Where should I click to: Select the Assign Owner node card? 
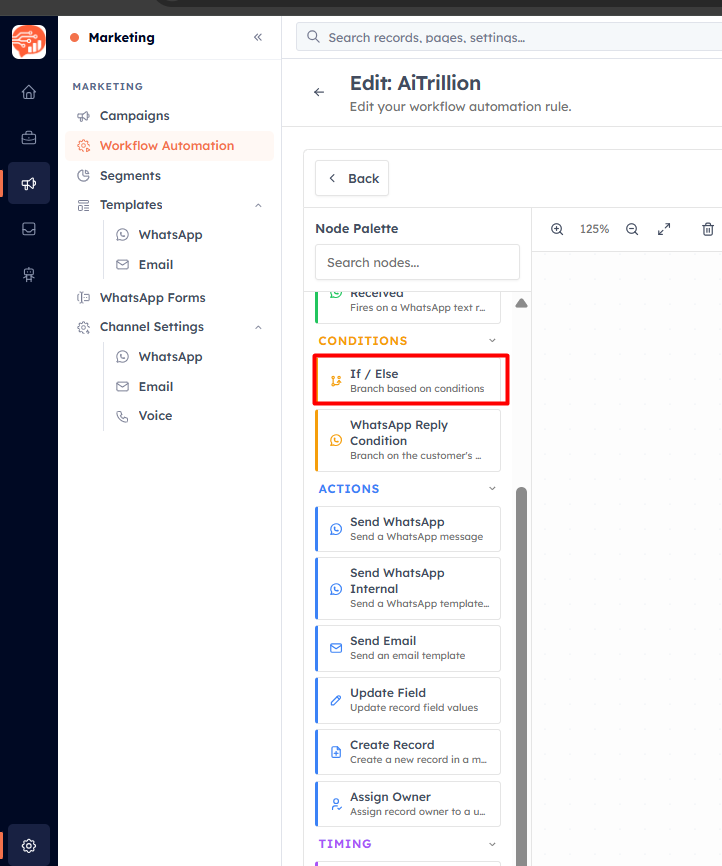click(408, 804)
